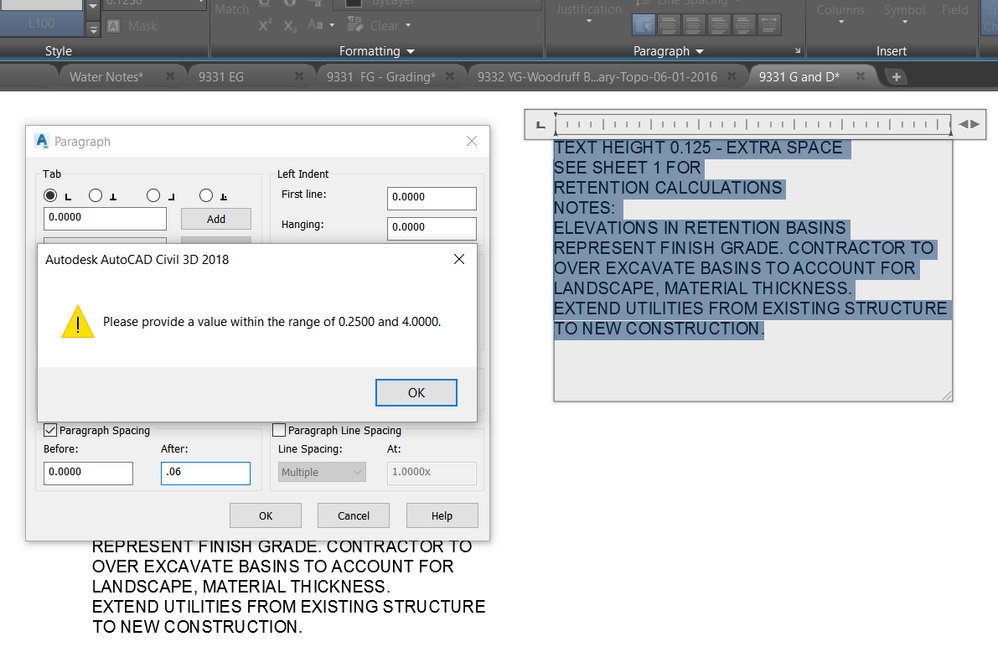This screenshot has height=663, width=998.
Task: Open the Change Case Aa dropdown
Action: pyautogui.click(x=321, y=25)
